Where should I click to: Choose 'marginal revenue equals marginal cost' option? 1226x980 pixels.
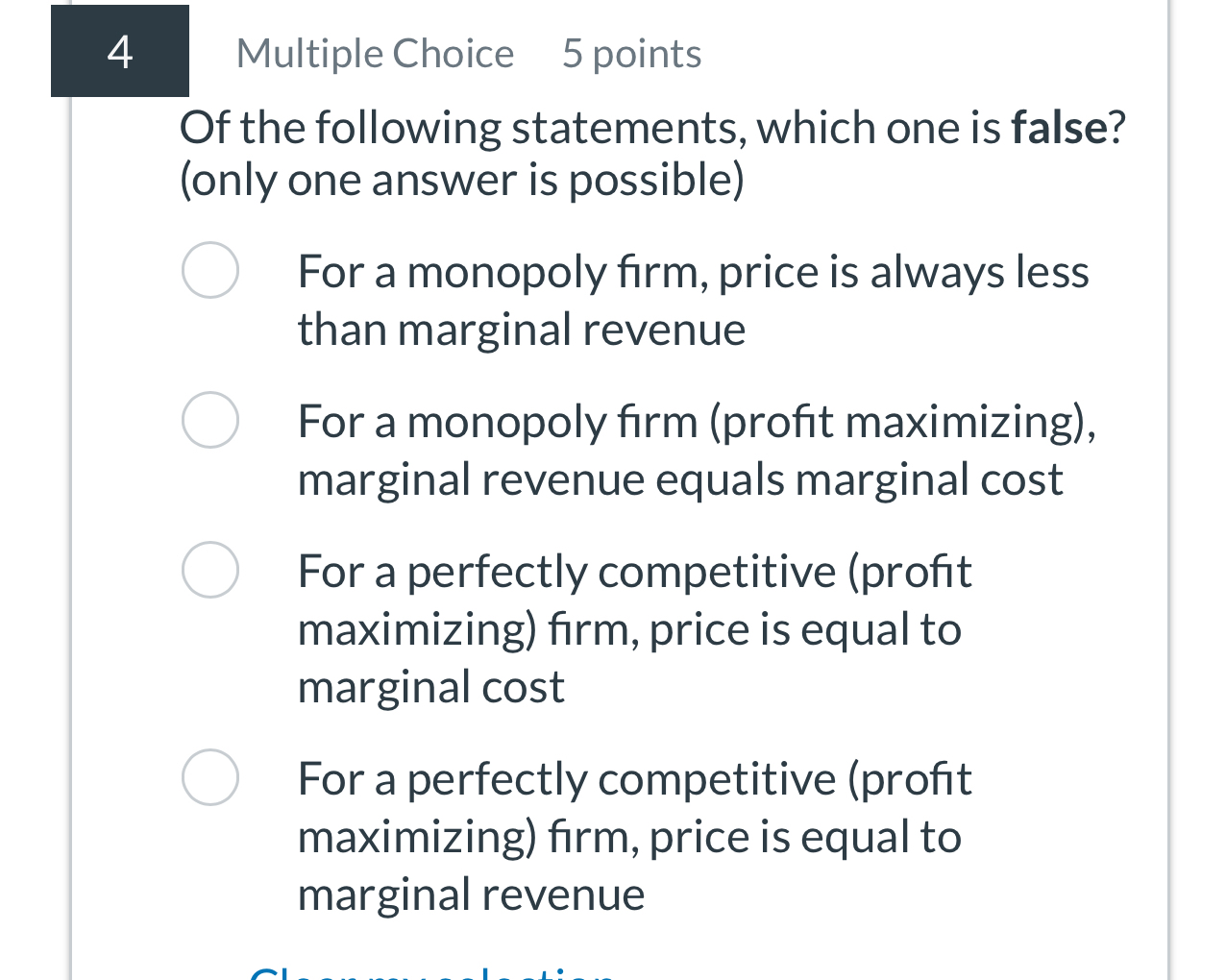pyautogui.click(x=210, y=420)
